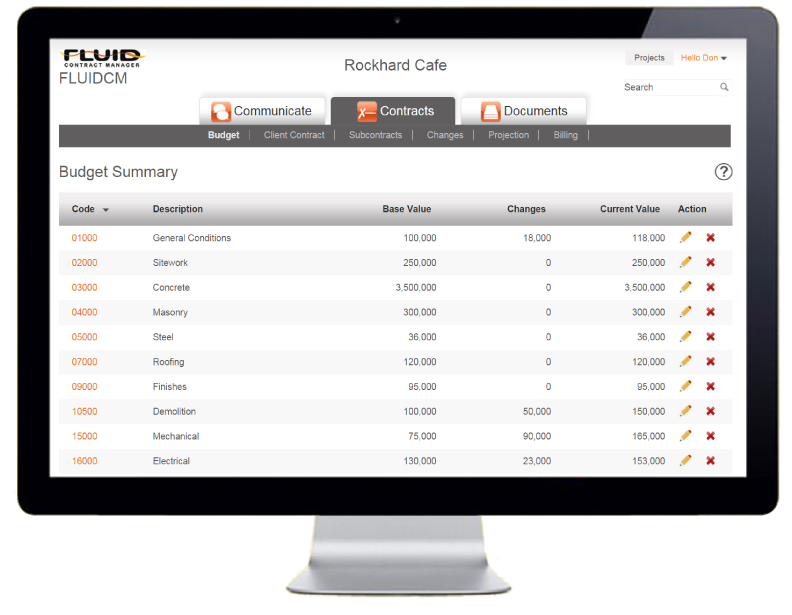Edit the Electrical row
Viewport: 792px width, 615px height.
tap(685, 460)
